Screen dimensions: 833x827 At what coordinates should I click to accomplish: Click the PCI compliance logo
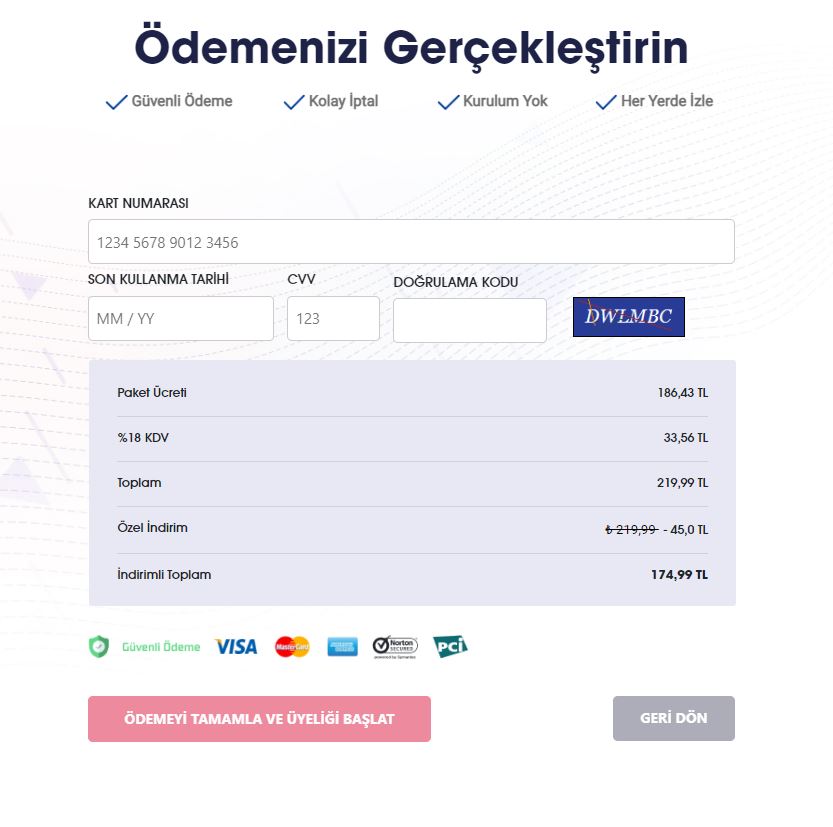coord(450,646)
